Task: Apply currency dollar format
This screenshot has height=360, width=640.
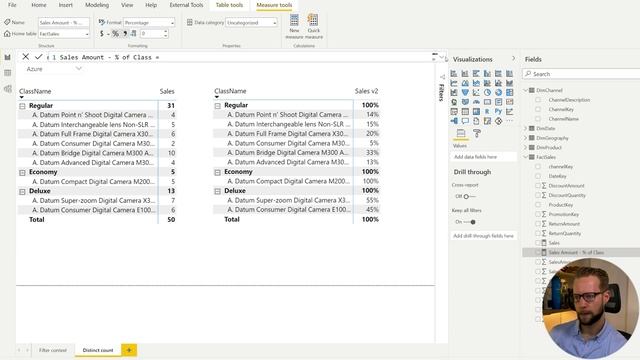Action: tap(102, 34)
